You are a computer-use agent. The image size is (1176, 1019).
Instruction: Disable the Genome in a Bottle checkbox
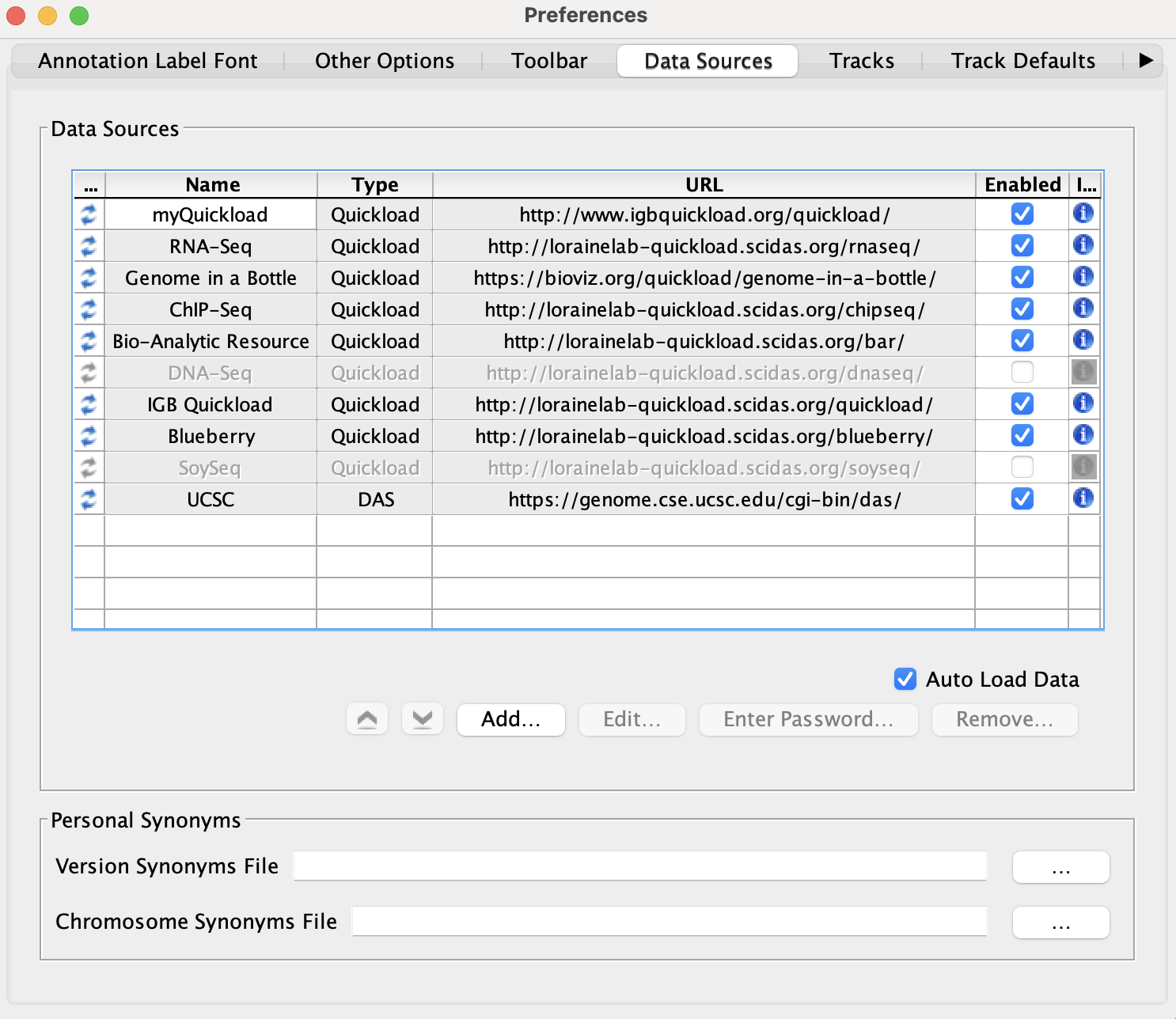coord(1022,277)
